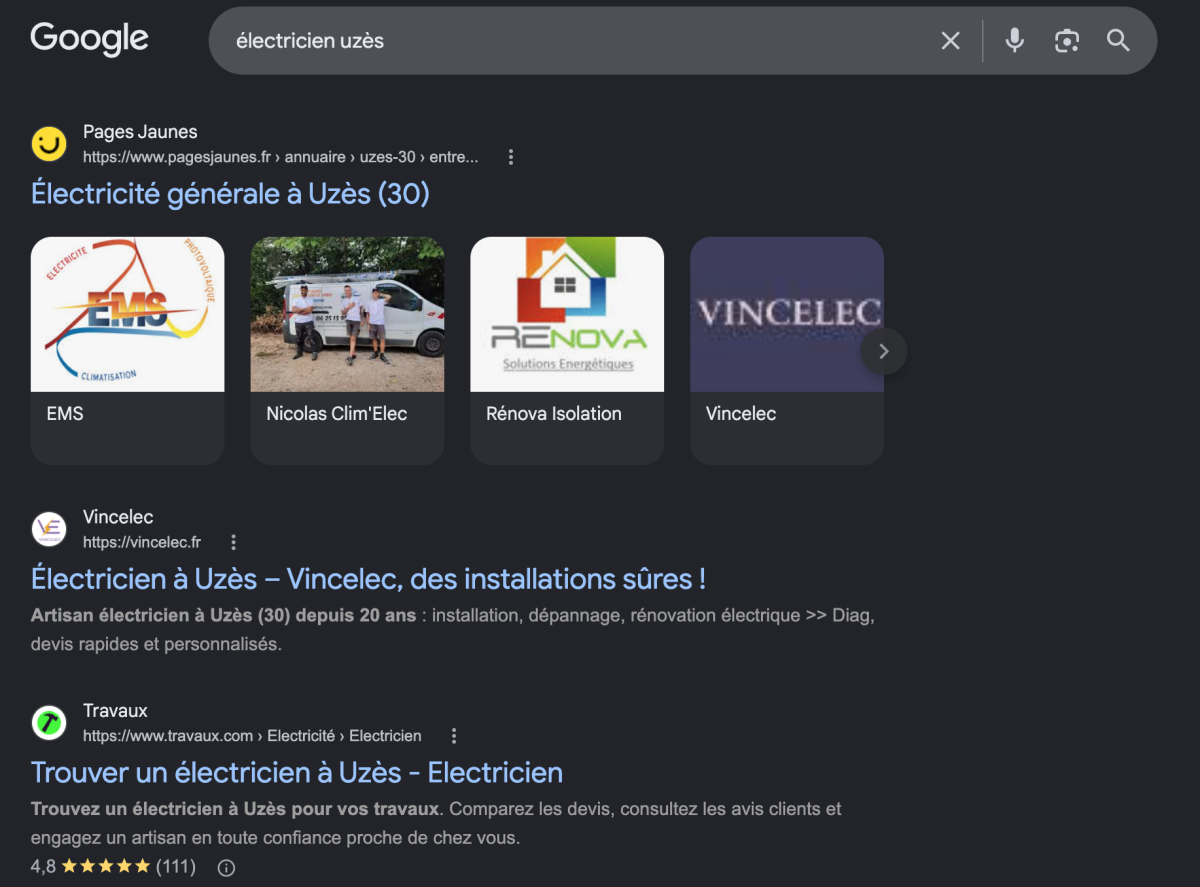
Task: Click the https://vincelec.fr URL
Action: [x=142, y=542]
